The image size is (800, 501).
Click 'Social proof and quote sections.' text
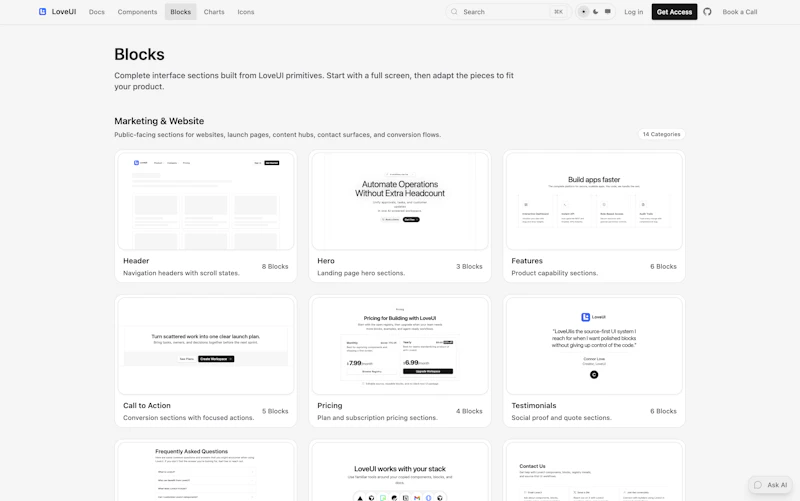(x=561, y=418)
